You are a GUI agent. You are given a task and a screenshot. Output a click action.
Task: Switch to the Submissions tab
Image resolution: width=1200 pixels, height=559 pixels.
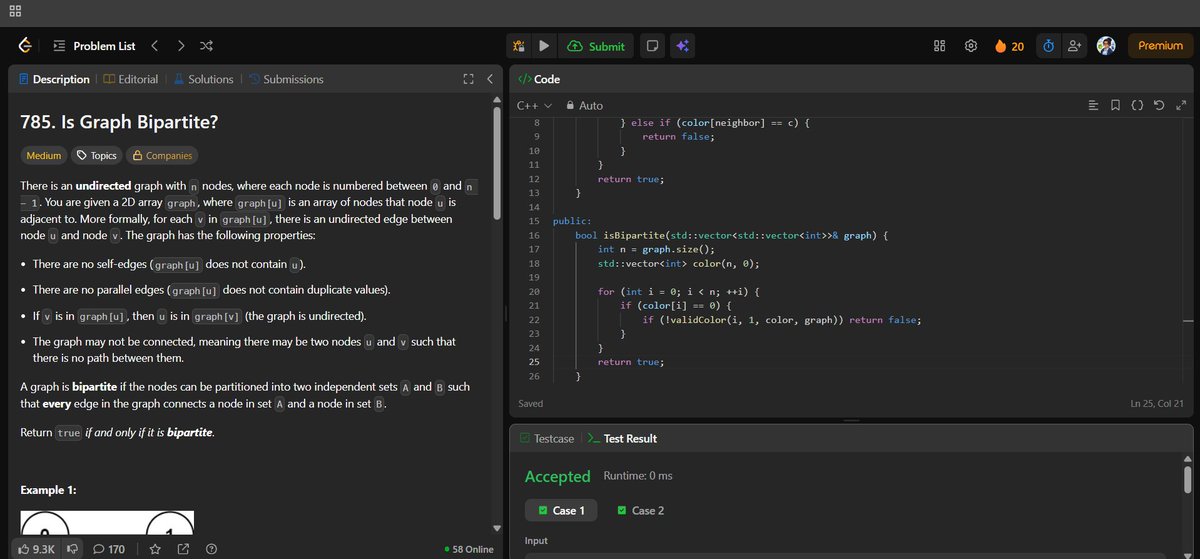tap(285, 79)
